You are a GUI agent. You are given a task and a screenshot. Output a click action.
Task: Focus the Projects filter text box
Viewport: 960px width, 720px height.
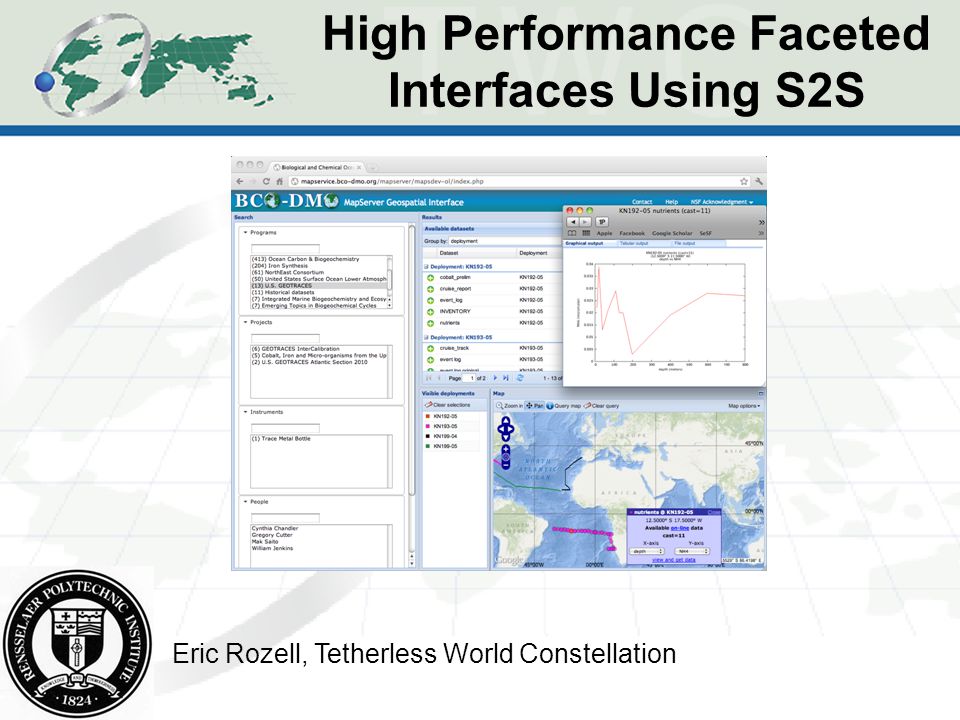[x=285, y=338]
